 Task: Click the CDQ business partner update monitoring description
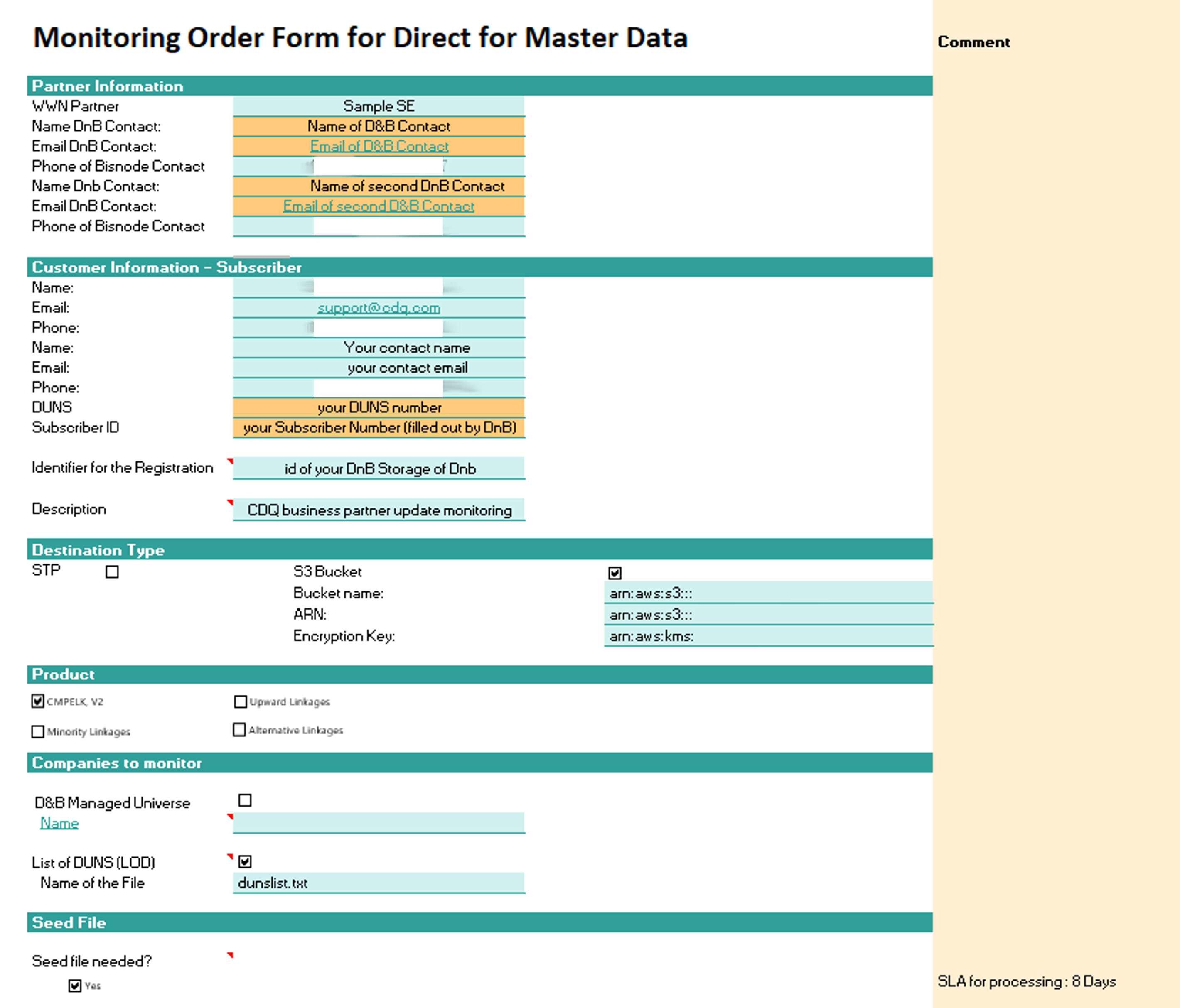point(379,510)
